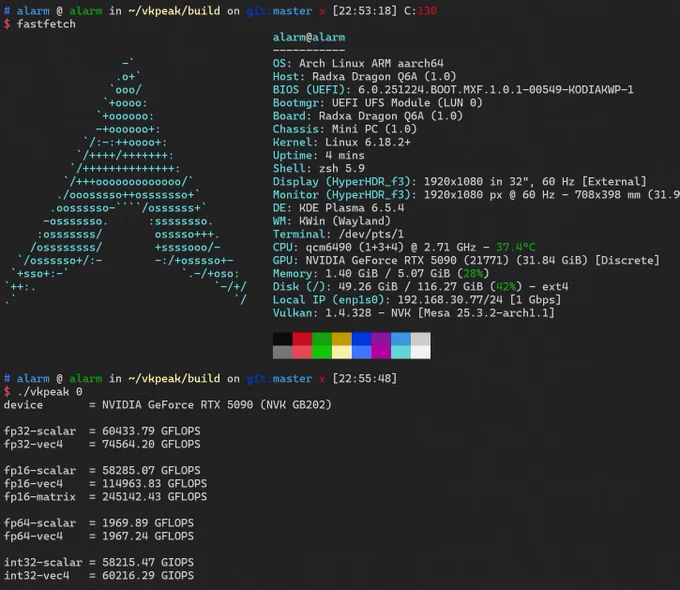The height and width of the screenshot is (590, 680).
Task: Click the 'fp32-scalar = 60433.79 GFLOPS' result
Action: coord(102,431)
